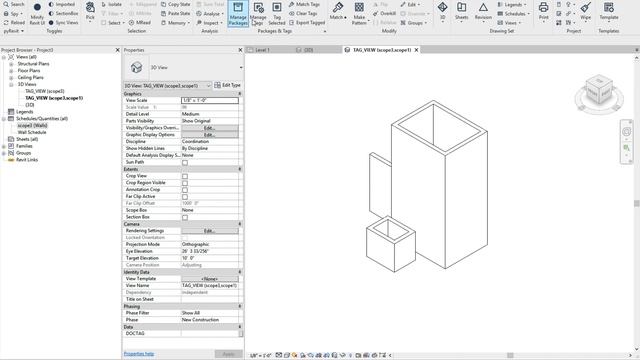Select Legends in Project Browser
The width and height of the screenshot is (640, 360).
[x=24, y=112]
